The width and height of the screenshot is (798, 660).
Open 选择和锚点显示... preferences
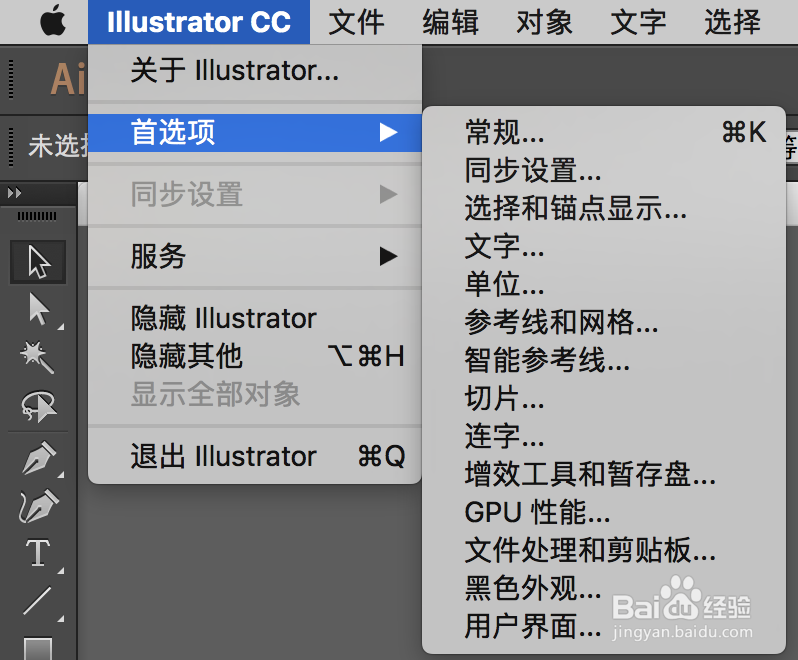point(604,208)
